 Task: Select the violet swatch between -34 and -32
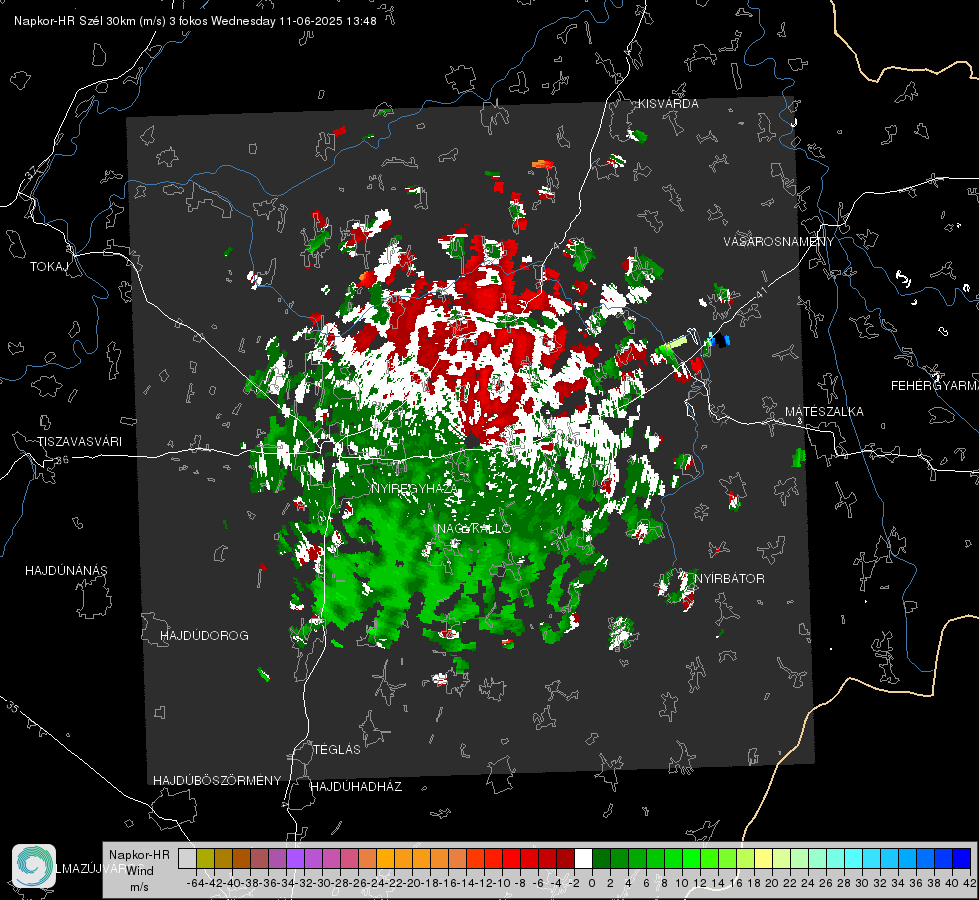click(295, 859)
